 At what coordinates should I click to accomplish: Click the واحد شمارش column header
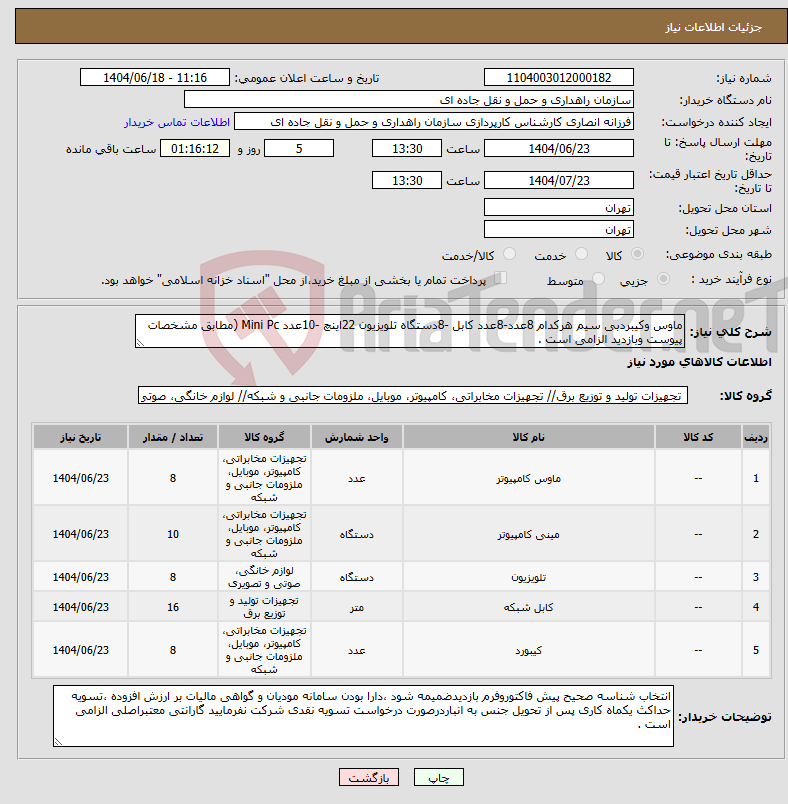click(x=356, y=437)
